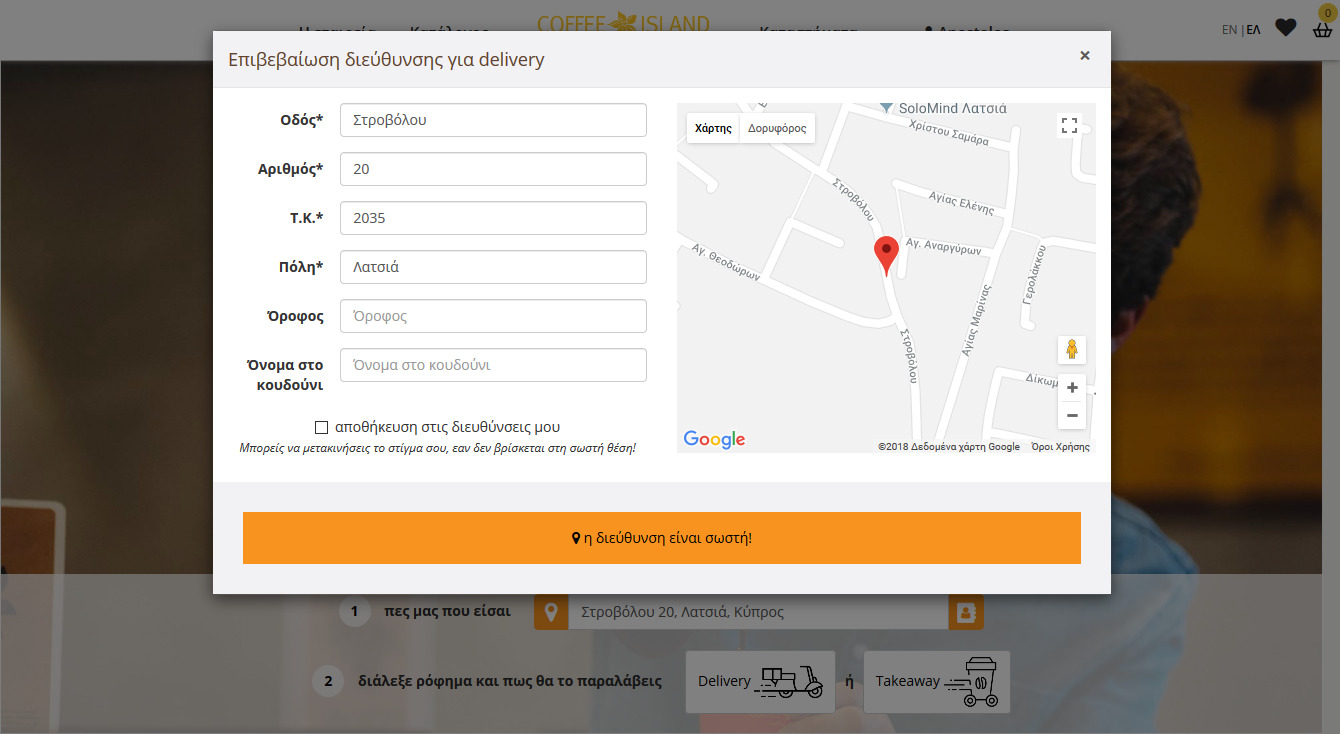
Task: Switch site language to EN
Action: pos(1229,30)
